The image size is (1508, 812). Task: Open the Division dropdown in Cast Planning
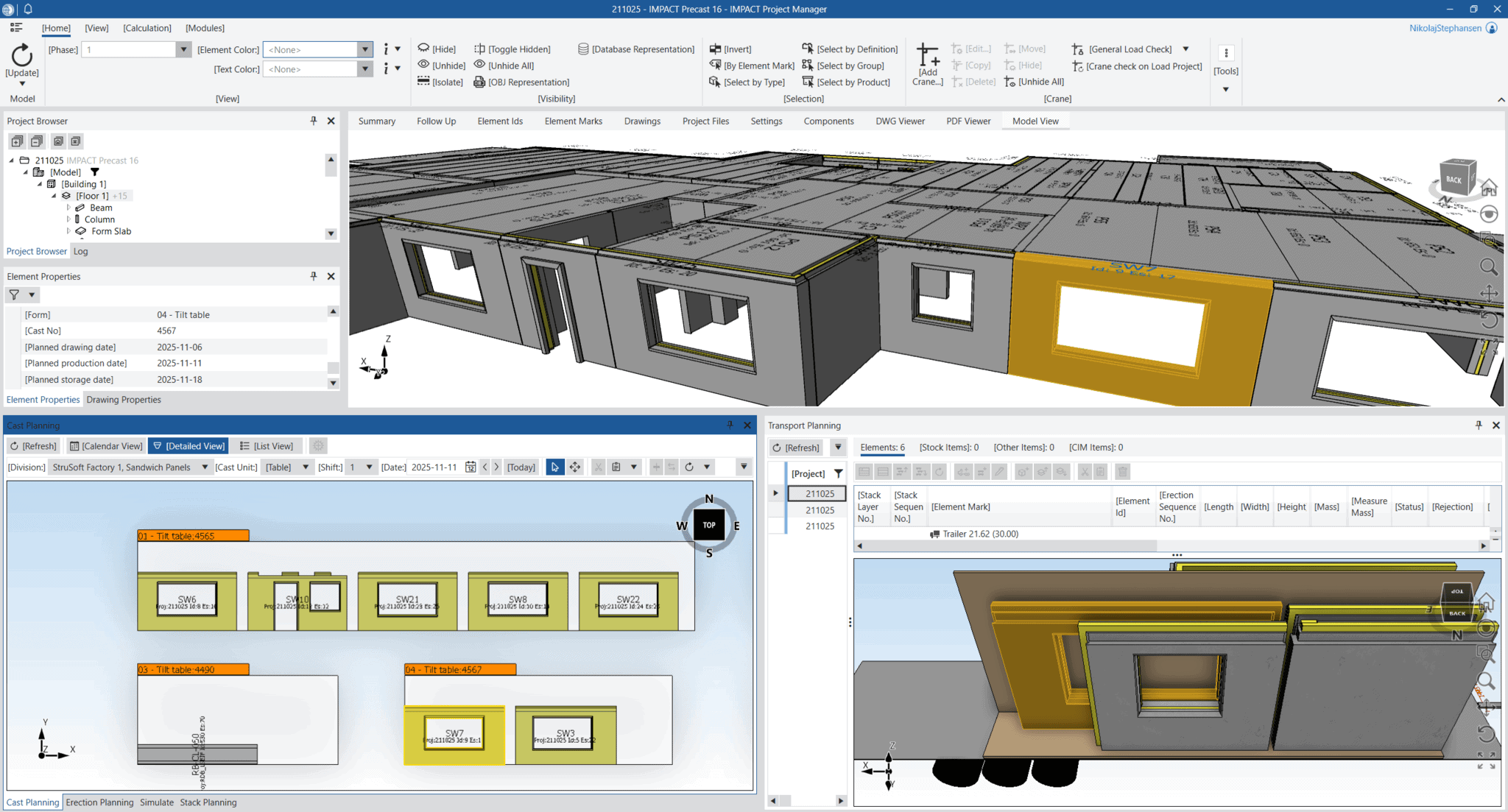(206, 467)
